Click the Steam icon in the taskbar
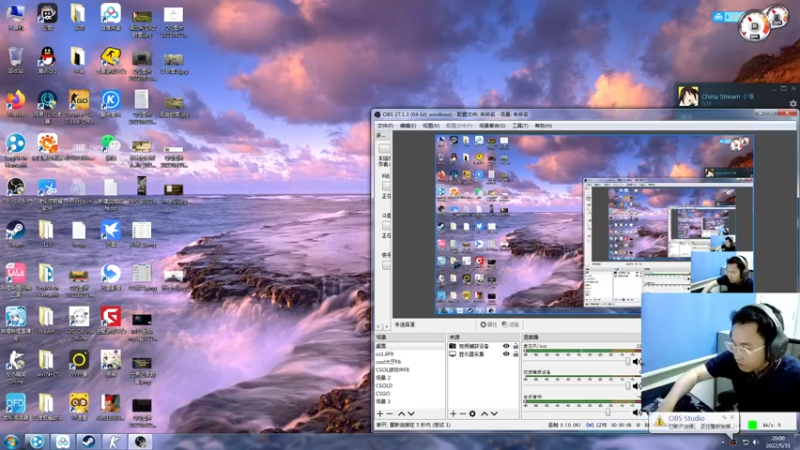 [x=88, y=442]
